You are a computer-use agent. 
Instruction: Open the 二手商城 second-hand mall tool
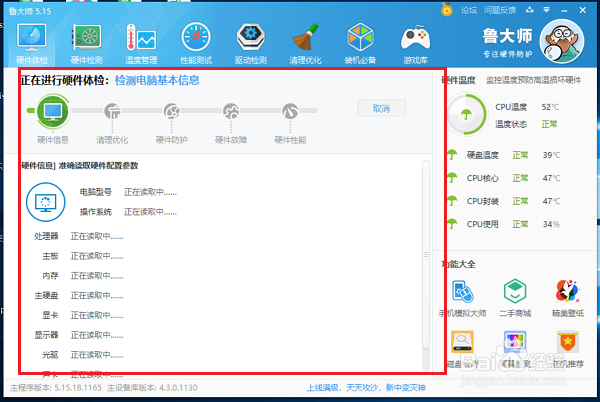515,299
